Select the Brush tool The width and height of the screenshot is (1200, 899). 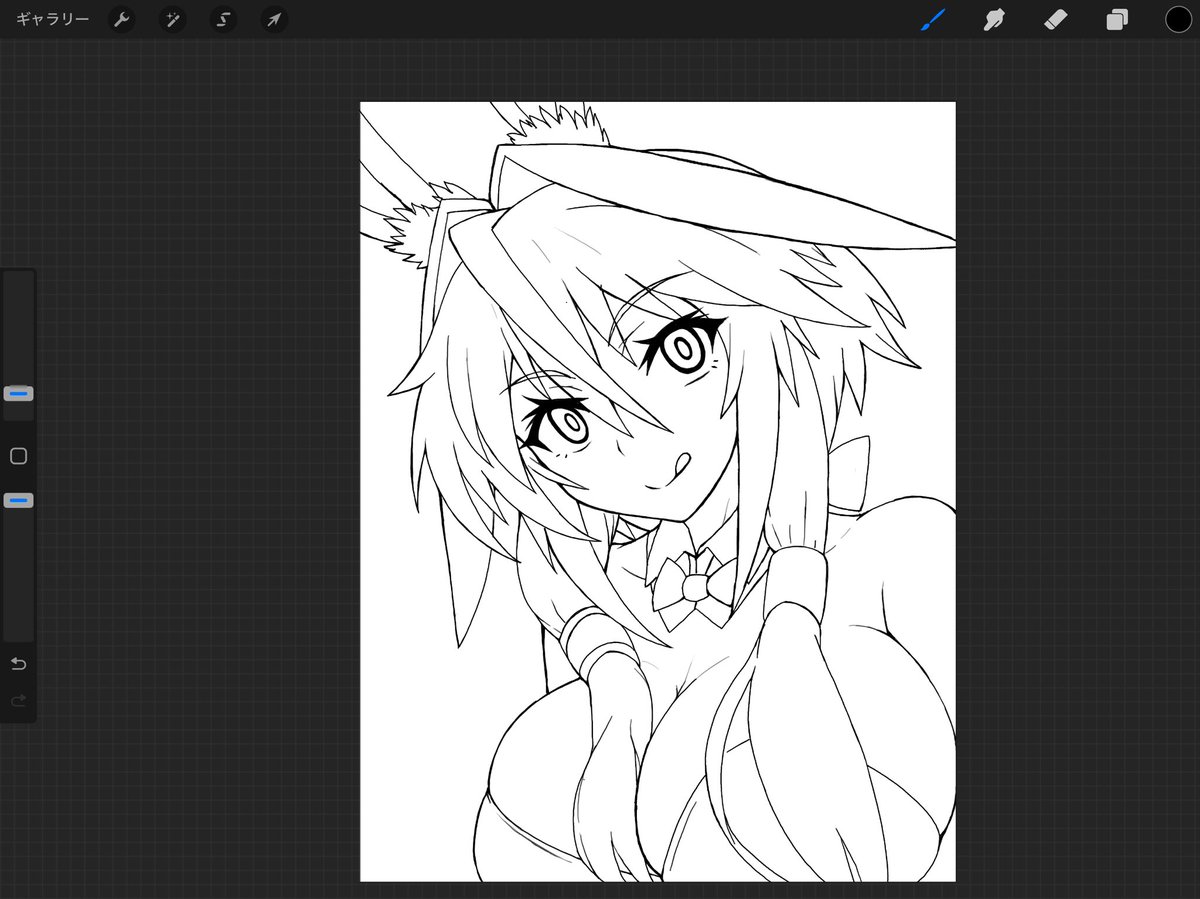point(933,19)
